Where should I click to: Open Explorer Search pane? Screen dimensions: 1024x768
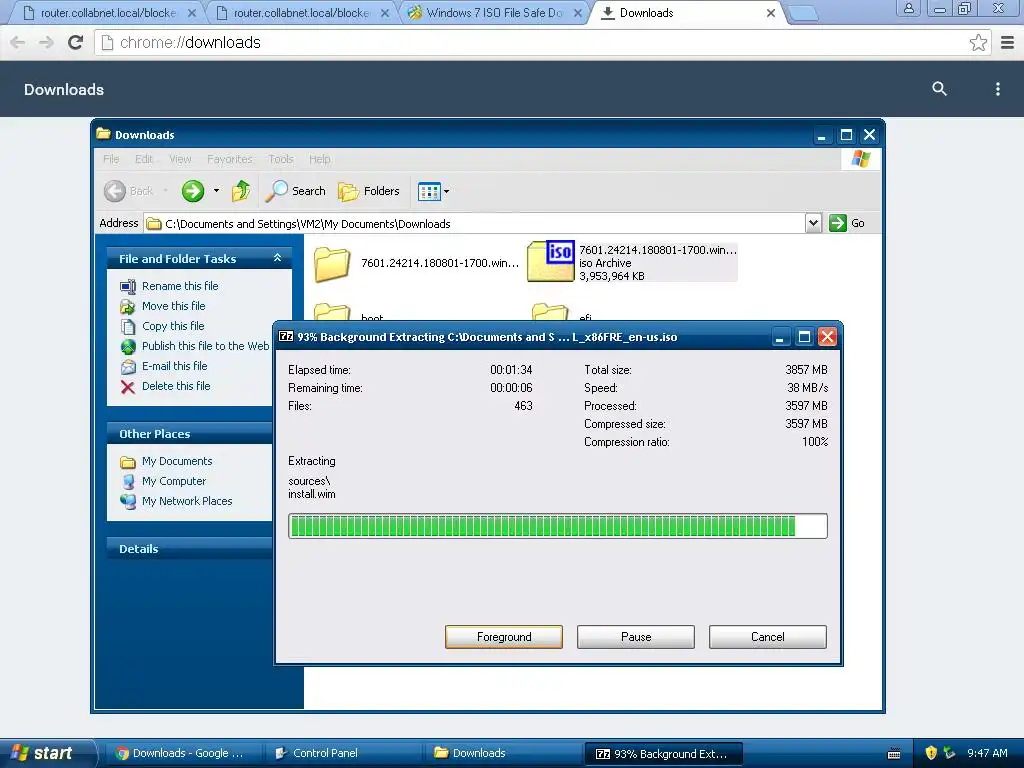[x=295, y=191]
